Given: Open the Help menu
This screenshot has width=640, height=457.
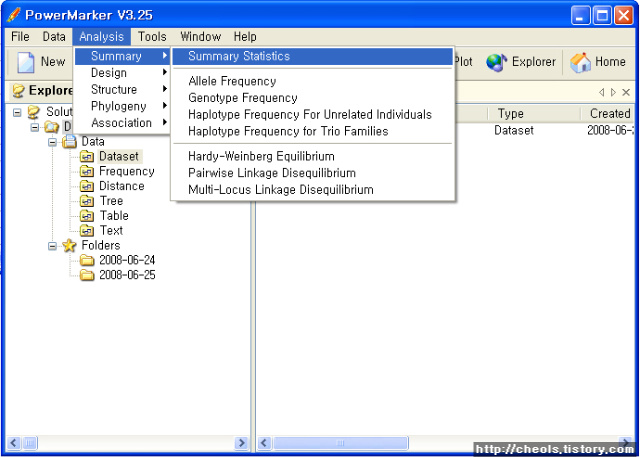Looking at the screenshot, I should tap(245, 37).
